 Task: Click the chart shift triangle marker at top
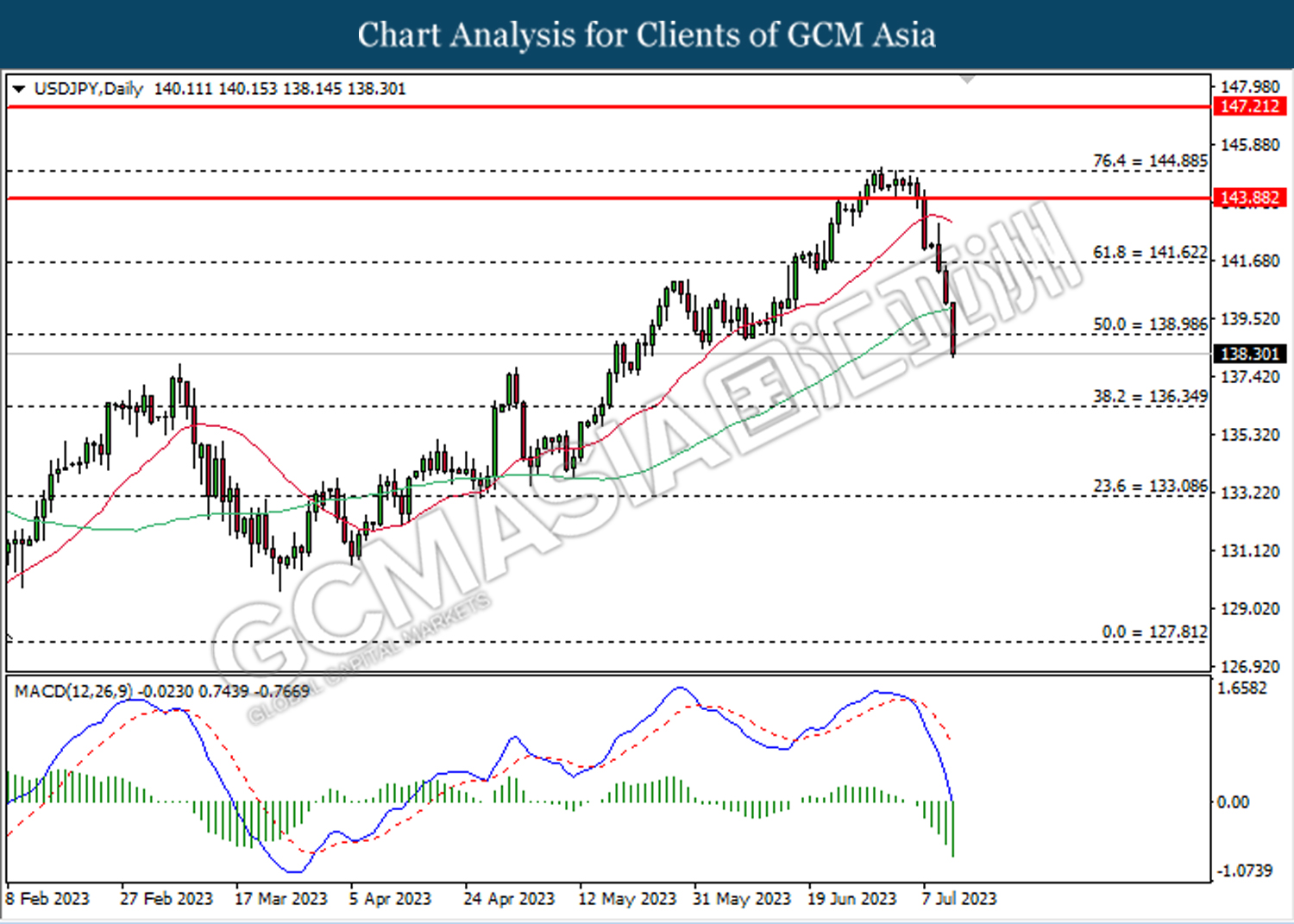tap(968, 79)
